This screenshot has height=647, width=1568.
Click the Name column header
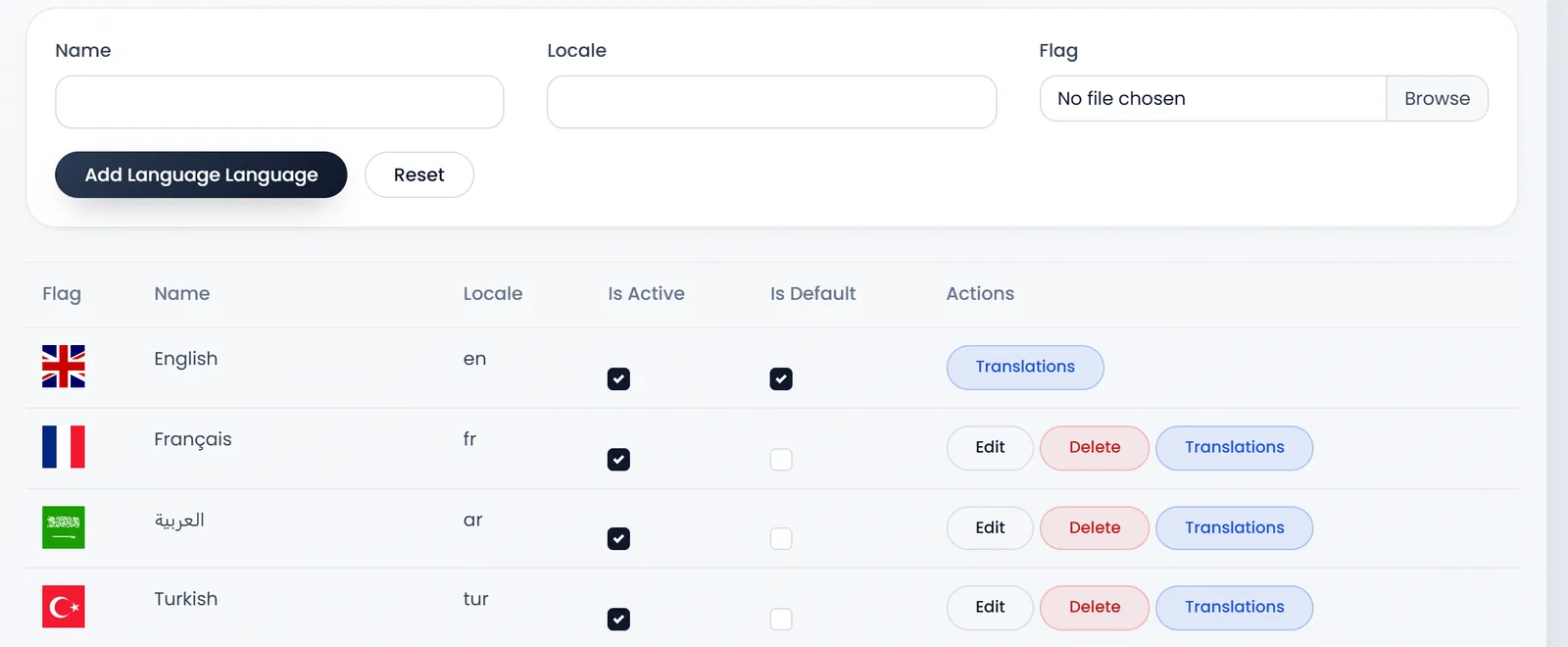click(x=182, y=293)
